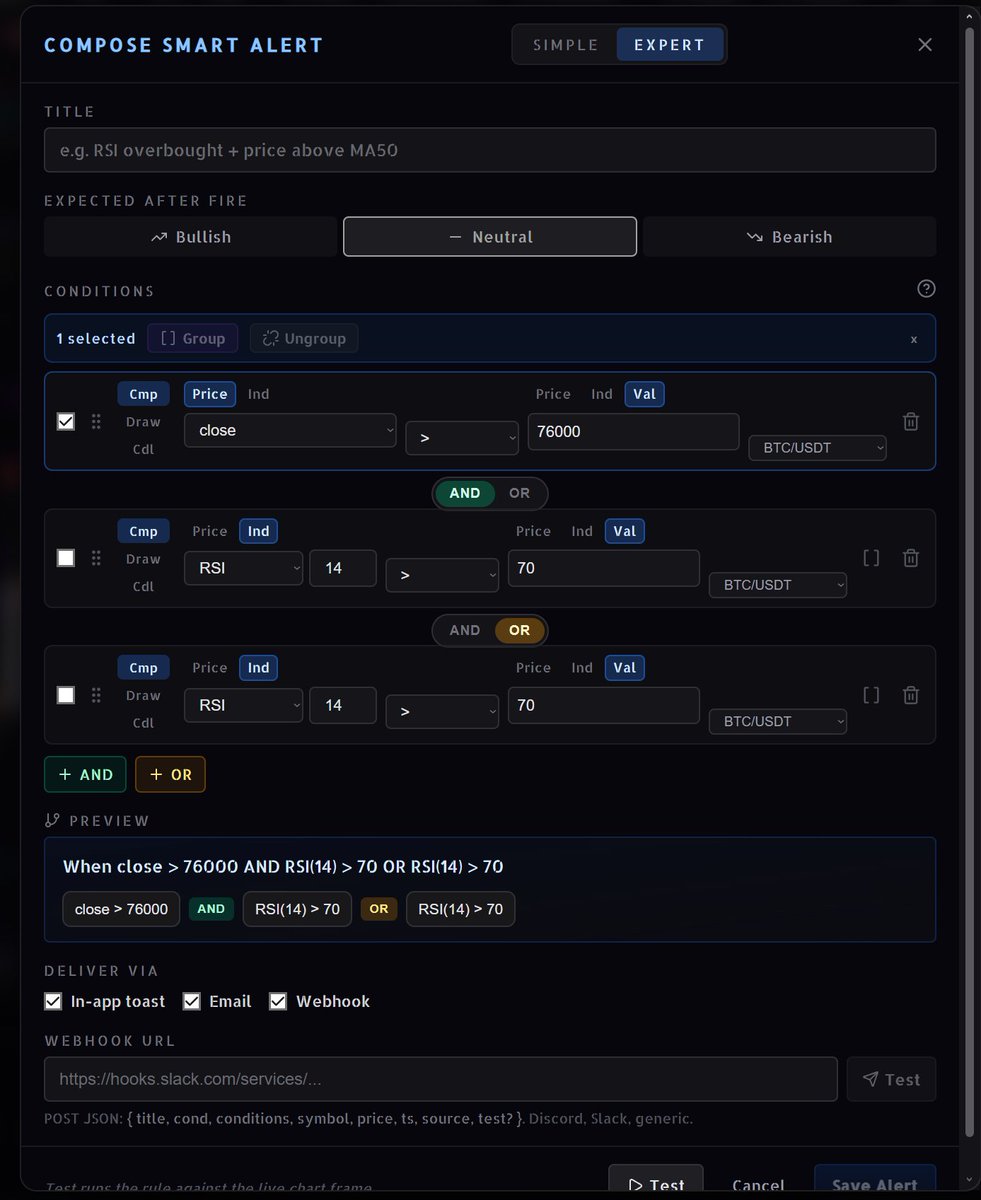Toggle Email delivery

191,1001
